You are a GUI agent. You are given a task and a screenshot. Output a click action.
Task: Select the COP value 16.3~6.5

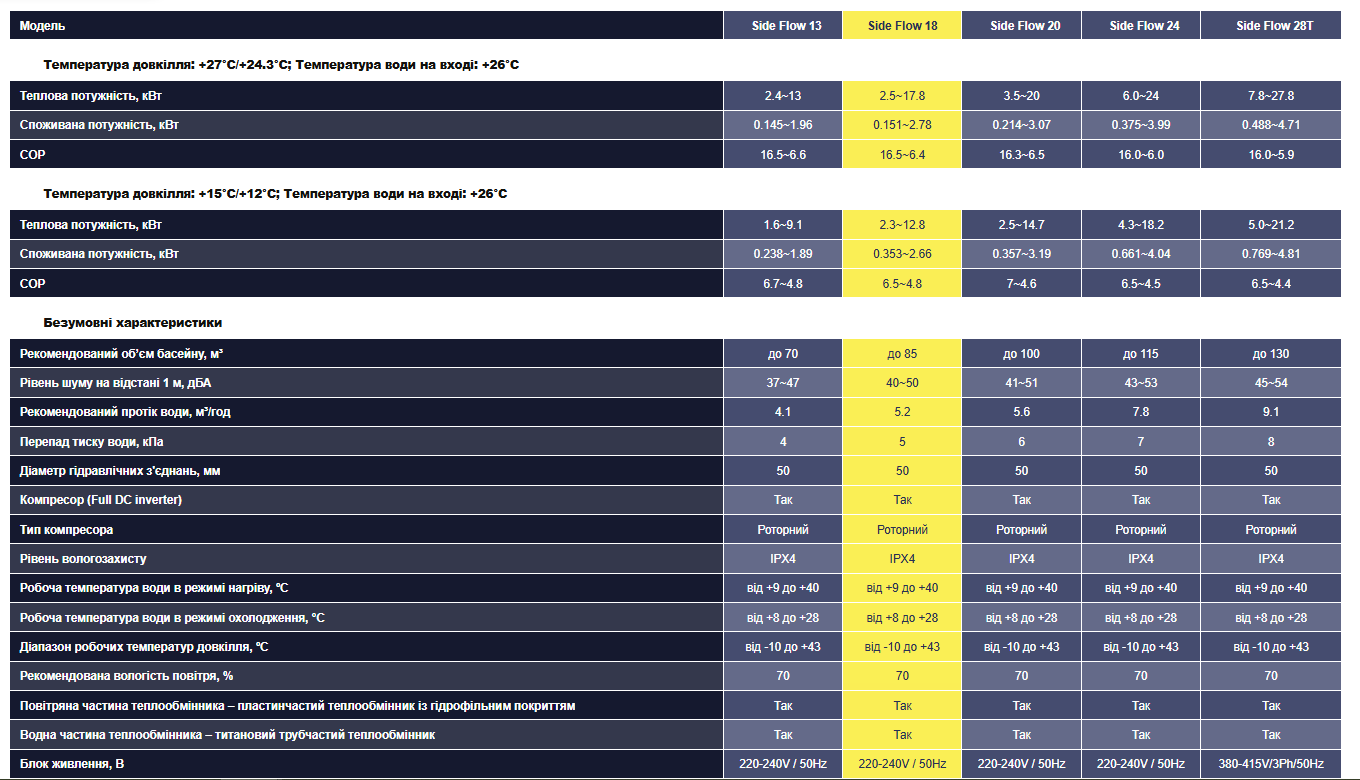[x=1021, y=155]
